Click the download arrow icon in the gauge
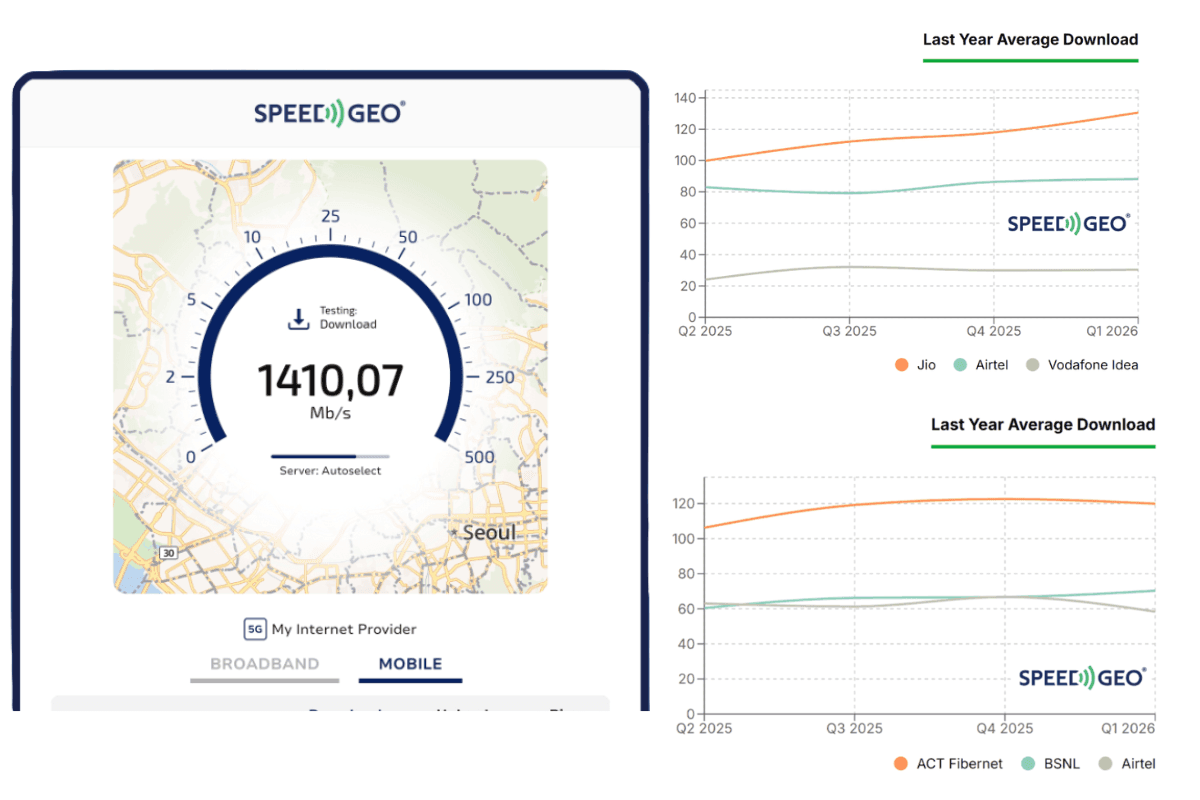1200x800 pixels. point(297,317)
